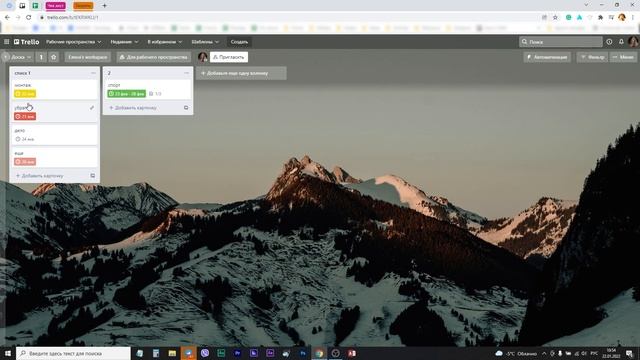
Task: Open Photoshop in the taskbar
Action: 302,353
